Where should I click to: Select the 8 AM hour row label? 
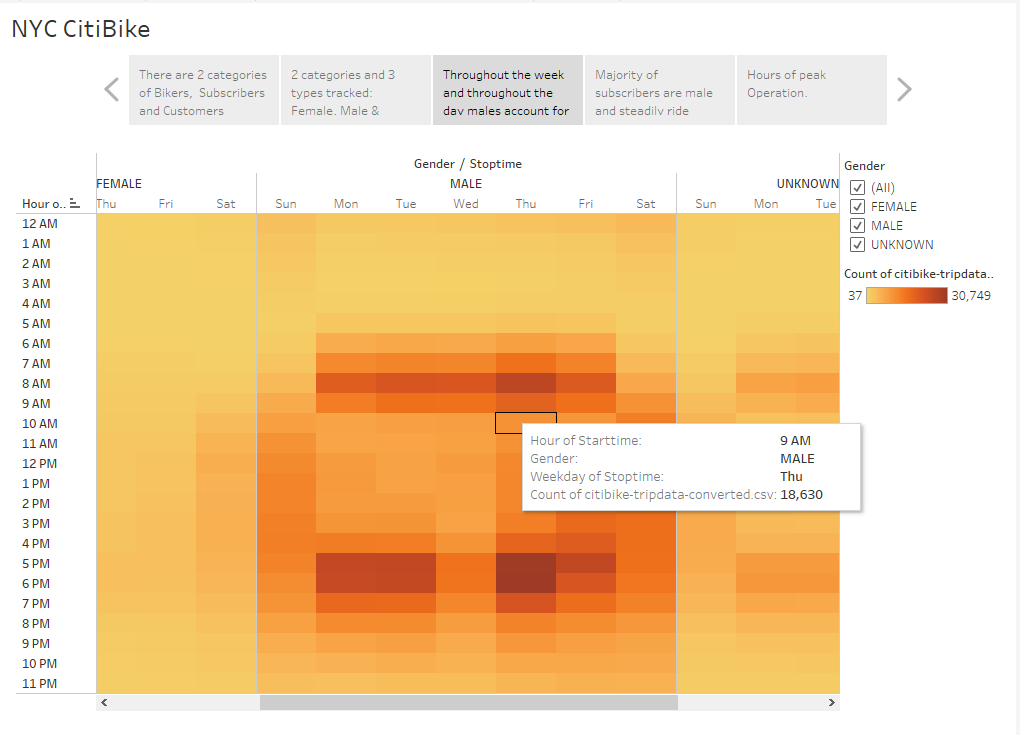[36, 384]
